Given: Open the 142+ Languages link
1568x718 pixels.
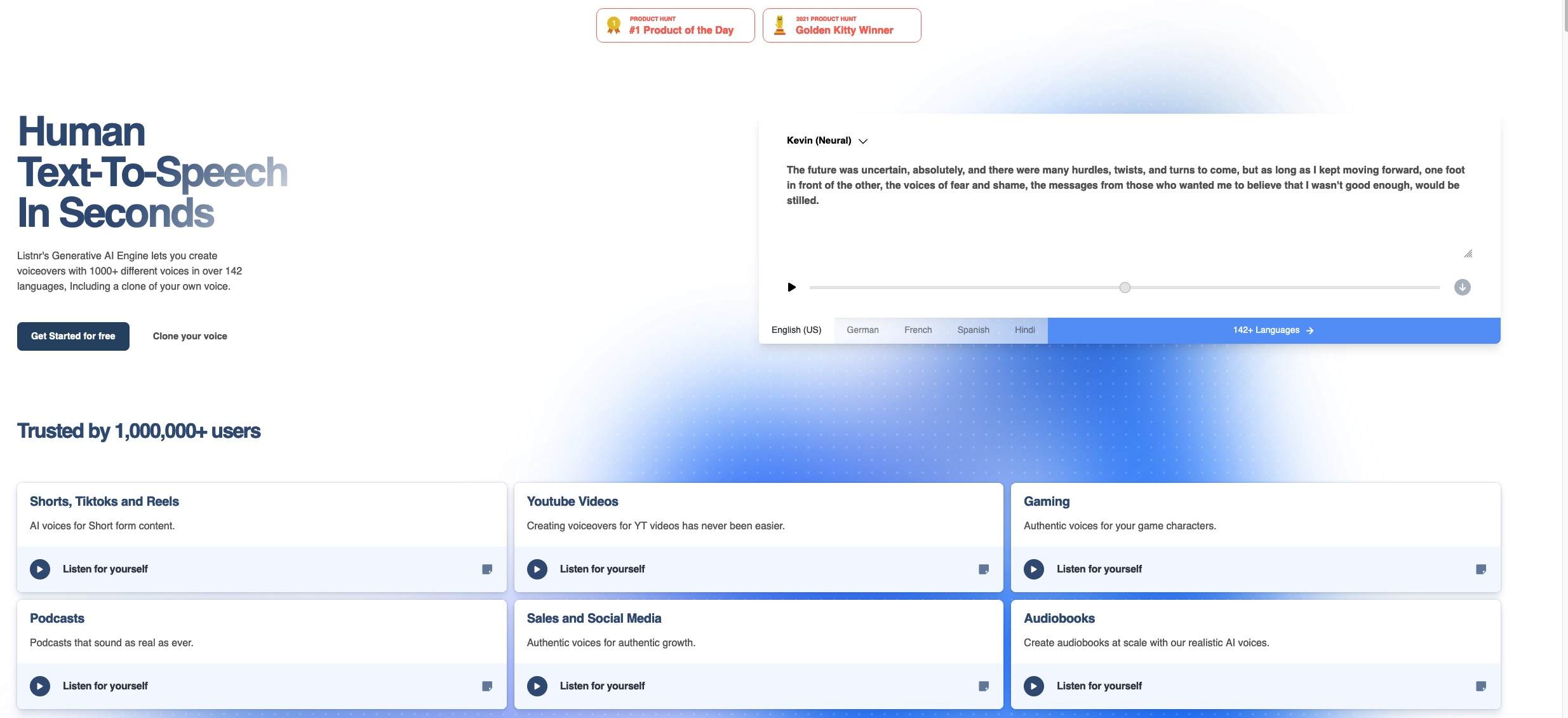Looking at the screenshot, I should (1274, 330).
